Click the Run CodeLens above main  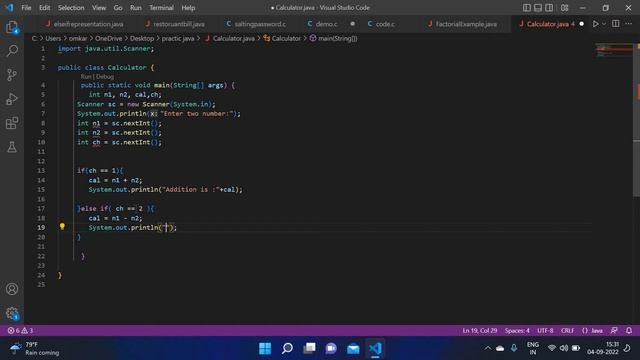(86, 77)
